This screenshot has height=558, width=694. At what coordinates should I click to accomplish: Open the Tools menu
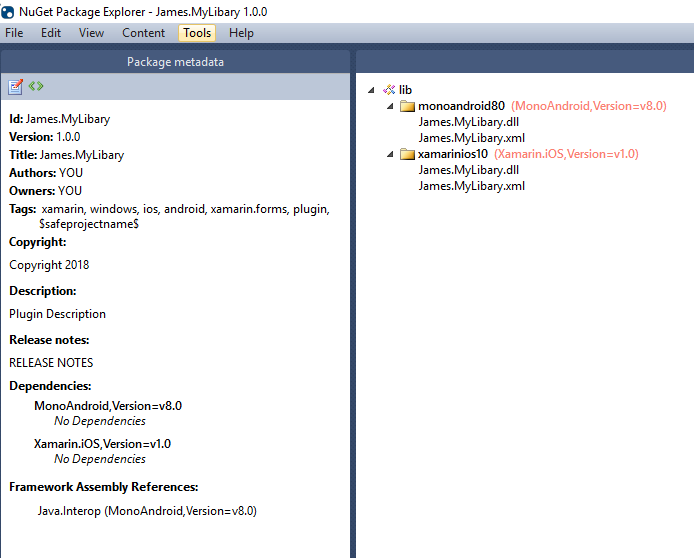(197, 33)
